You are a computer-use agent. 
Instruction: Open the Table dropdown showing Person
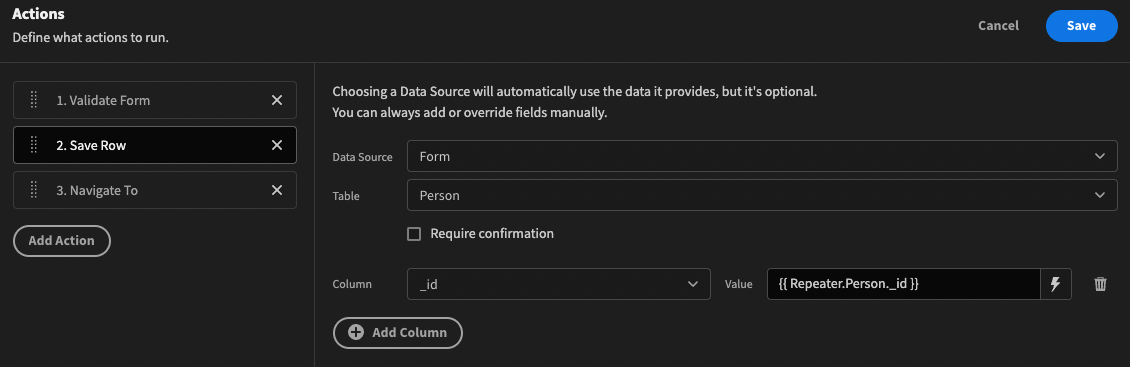762,195
